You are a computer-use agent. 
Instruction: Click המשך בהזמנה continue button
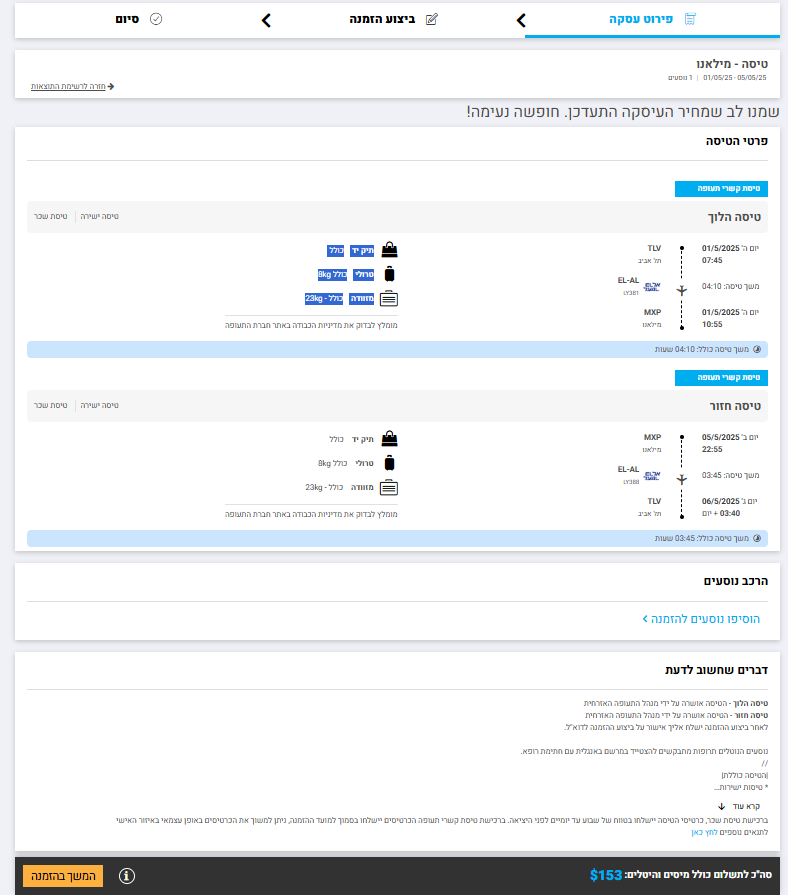[x=63, y=876]
